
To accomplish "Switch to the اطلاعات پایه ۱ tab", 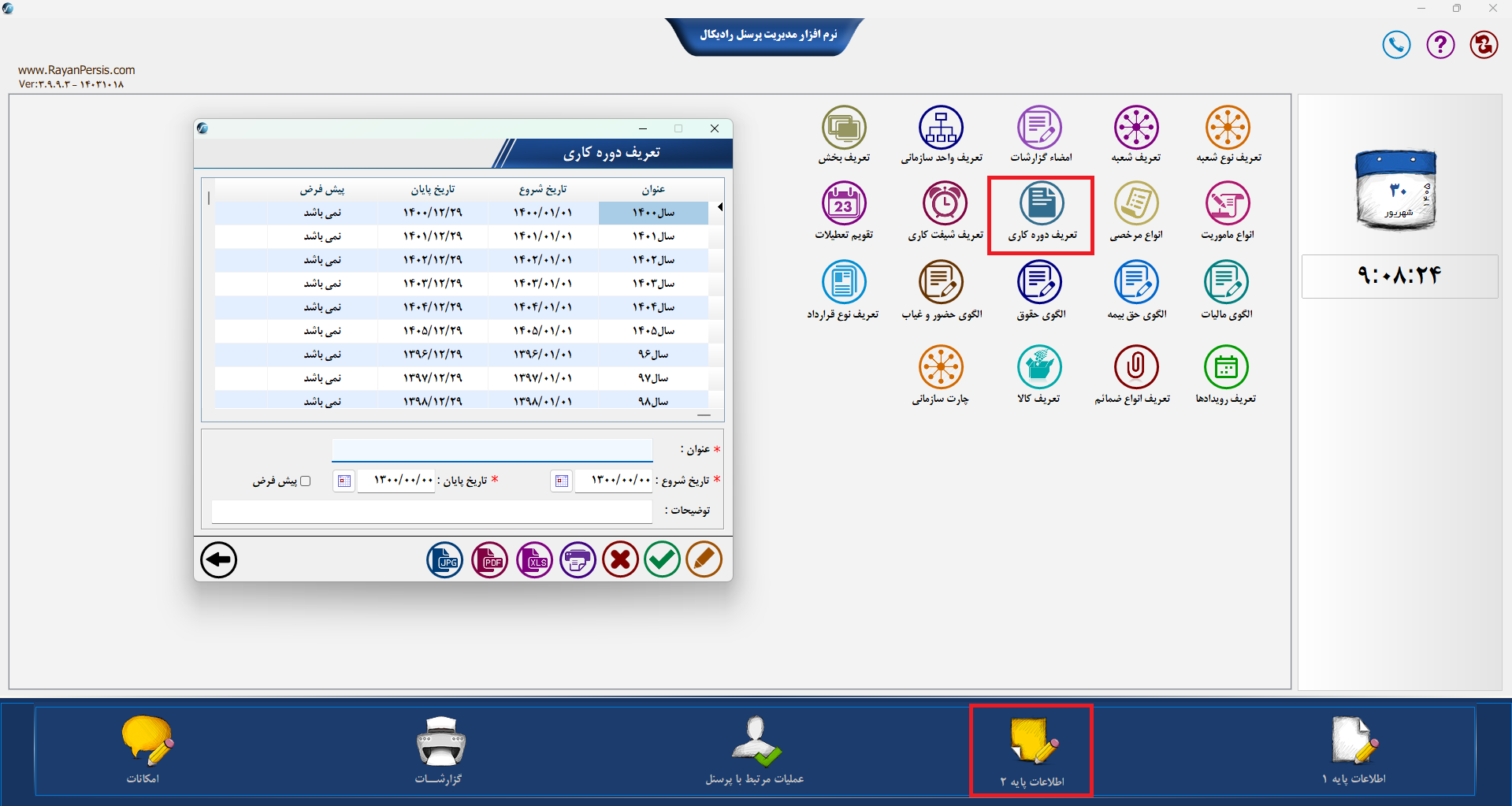I will tap(1353, 750).
